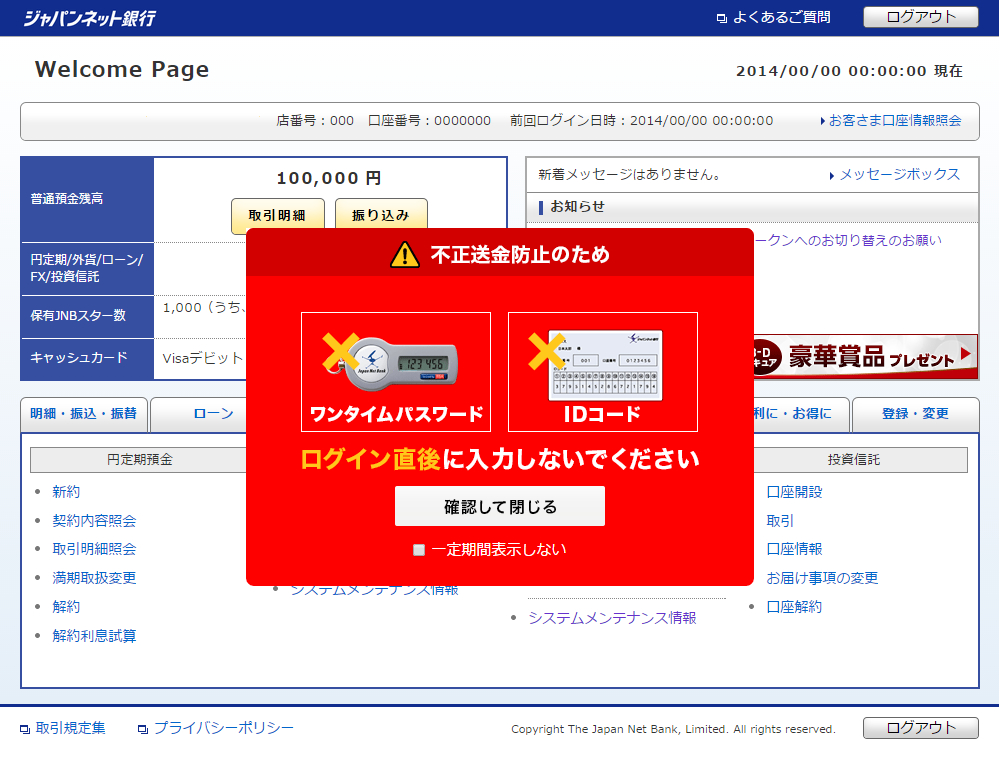Click the IDコード card image

603,372
